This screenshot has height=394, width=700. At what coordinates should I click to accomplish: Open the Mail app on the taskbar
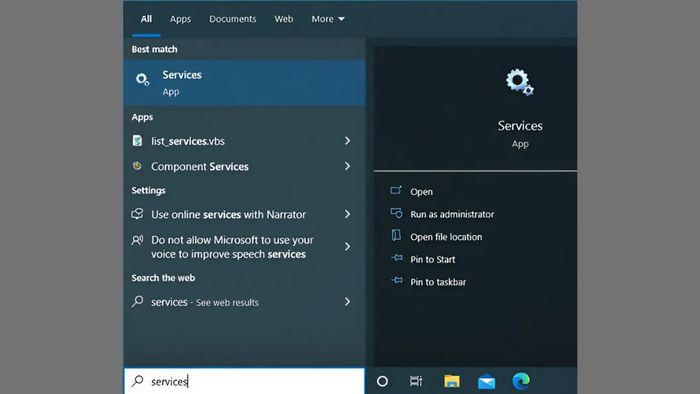486,382
